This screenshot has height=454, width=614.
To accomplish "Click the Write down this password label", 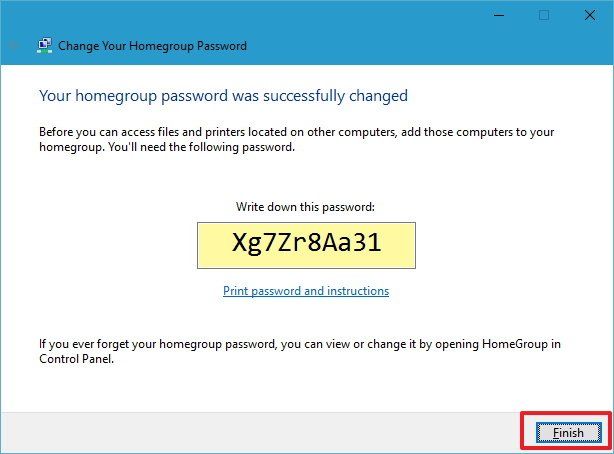I will coord(305,207).
